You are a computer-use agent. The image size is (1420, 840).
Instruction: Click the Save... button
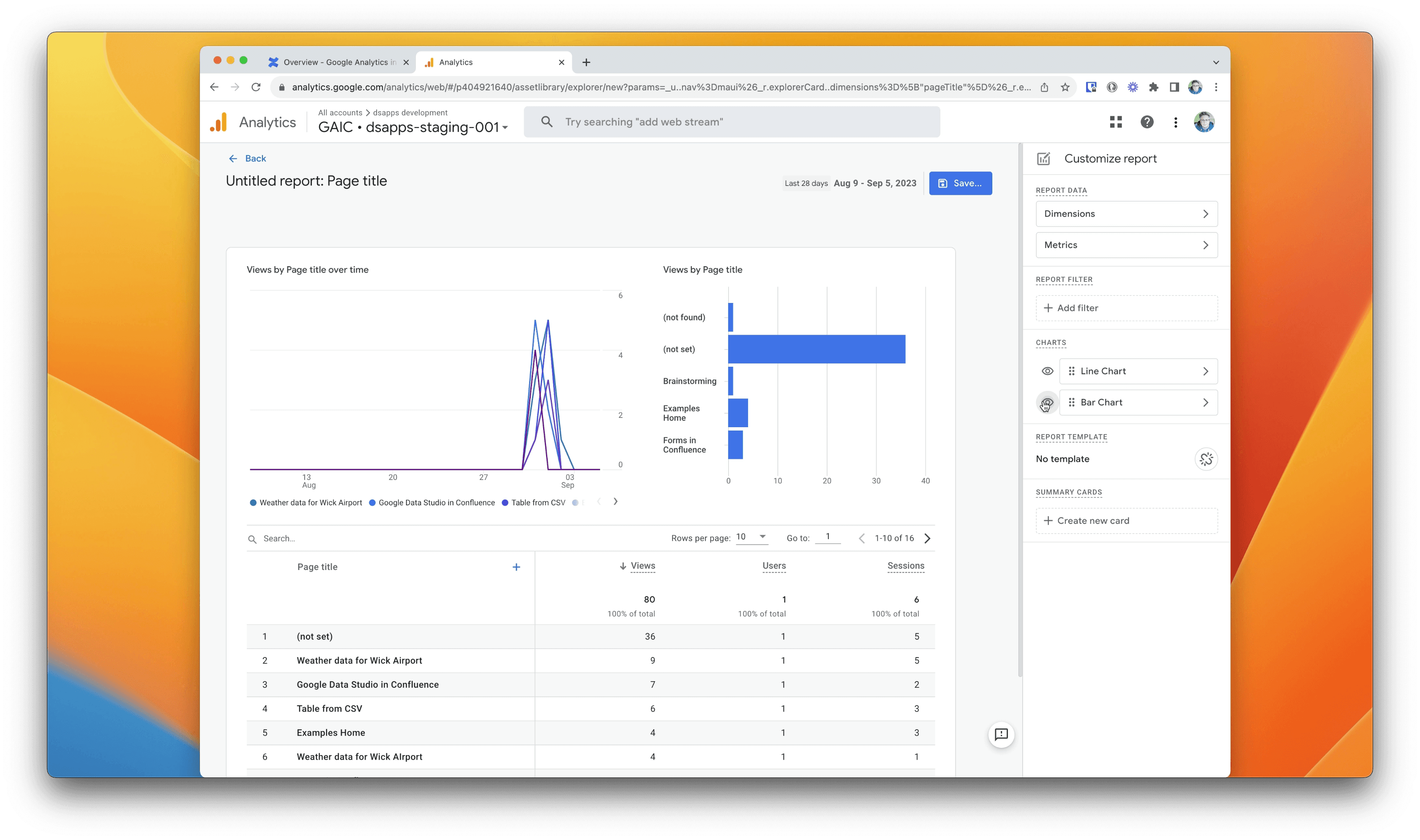960,183
